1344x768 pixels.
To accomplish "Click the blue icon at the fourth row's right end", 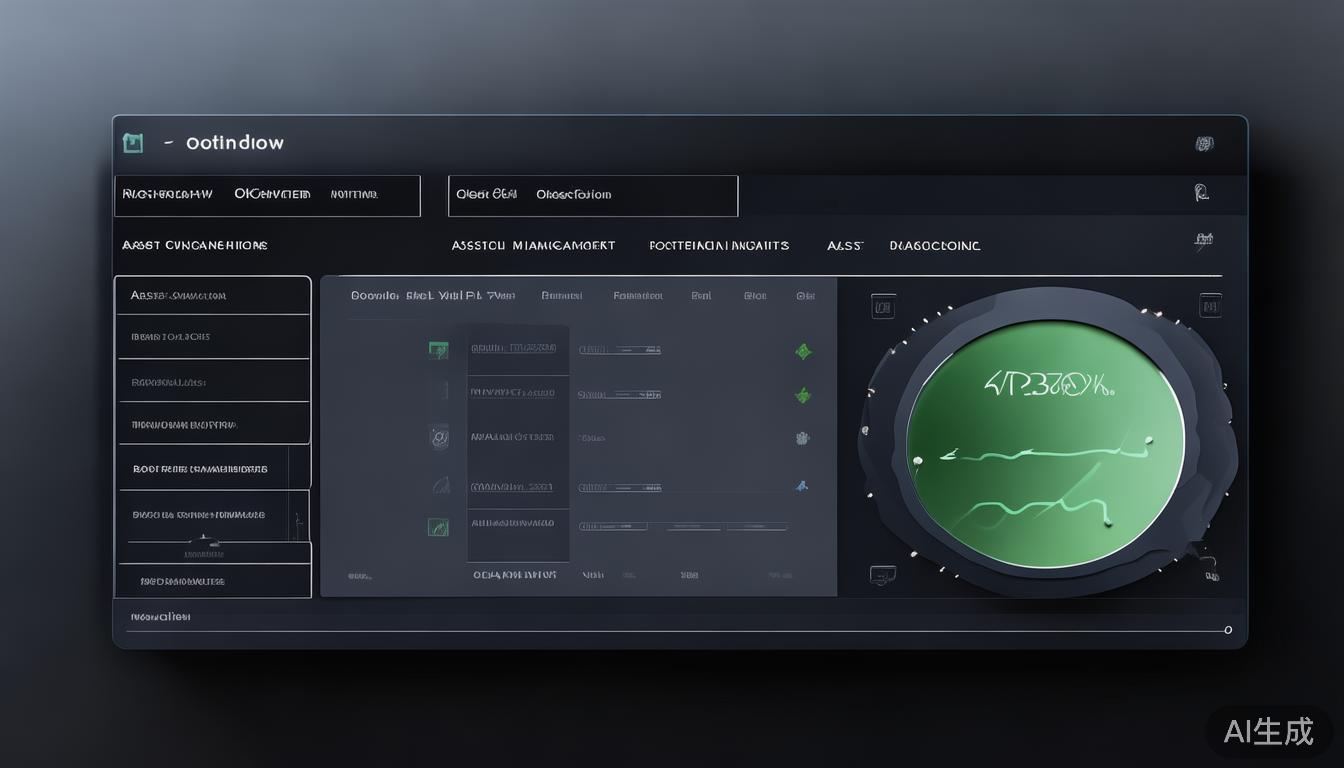I will (x=801, y=486).
